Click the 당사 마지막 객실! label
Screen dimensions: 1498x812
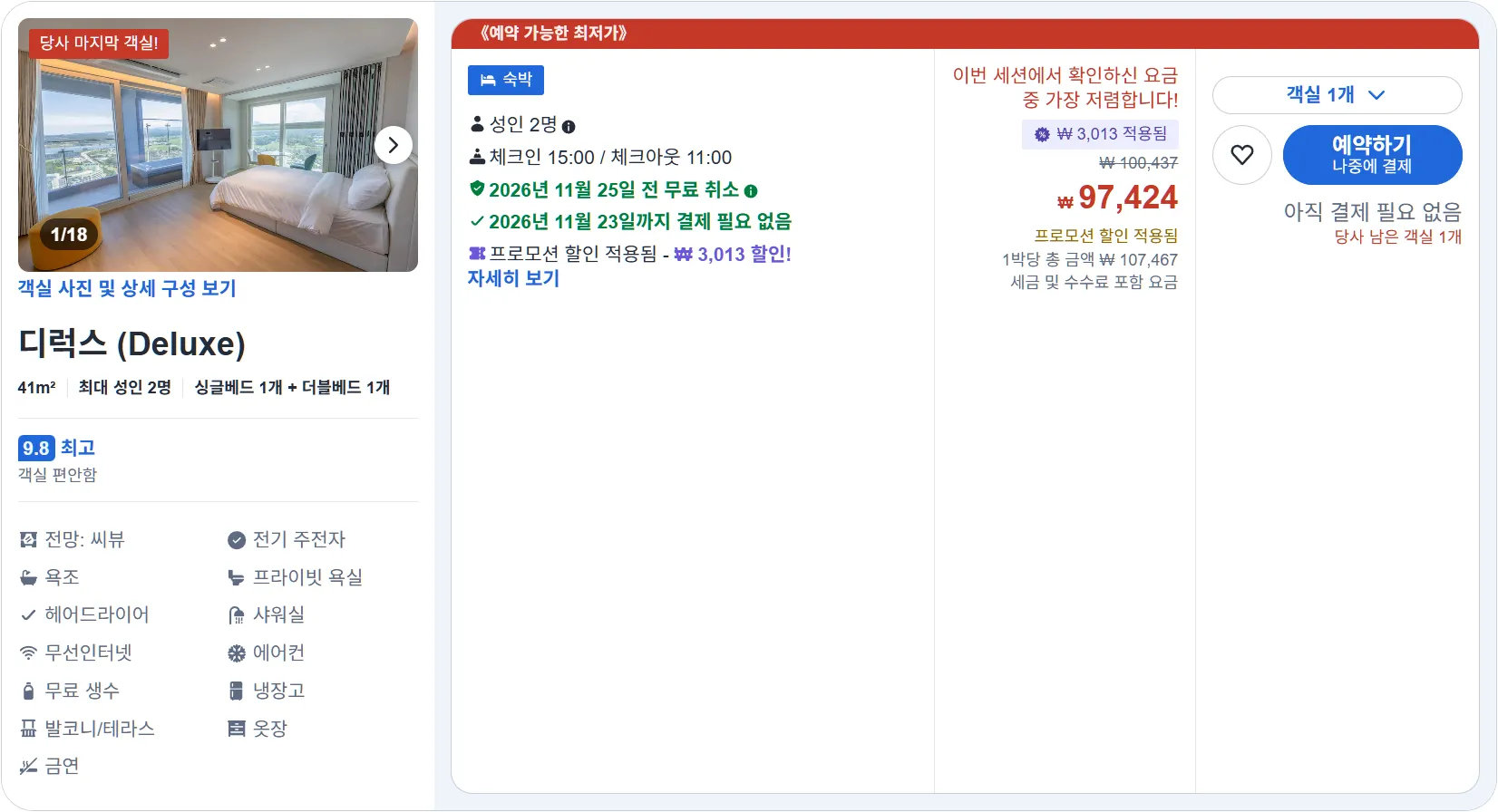99,43
